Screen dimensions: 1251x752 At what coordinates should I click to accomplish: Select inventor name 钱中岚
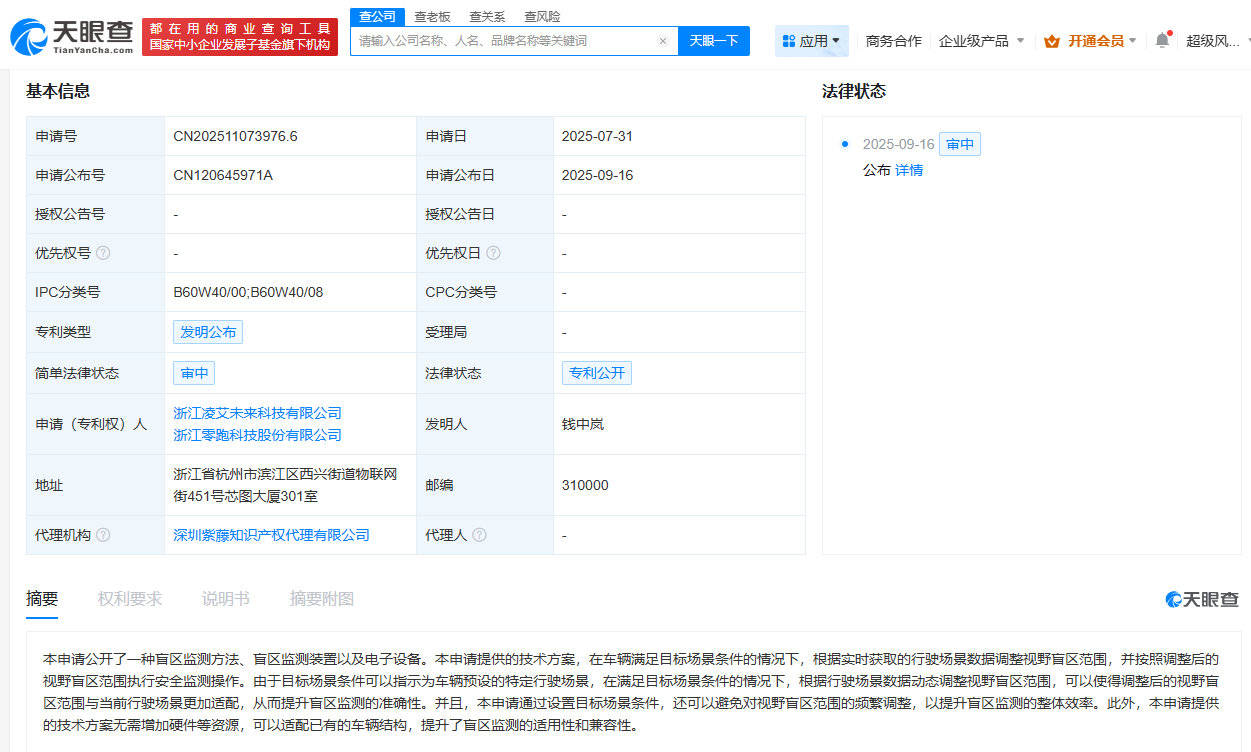click(x=583, y=424)
